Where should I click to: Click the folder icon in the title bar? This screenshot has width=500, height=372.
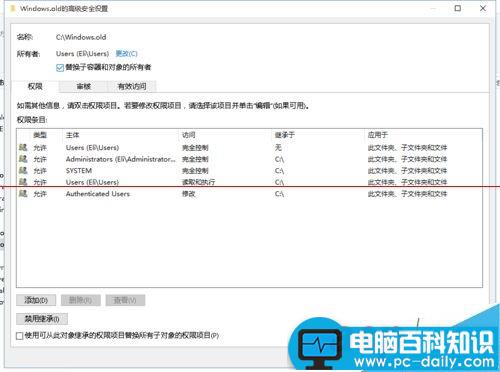click(13, 9)
